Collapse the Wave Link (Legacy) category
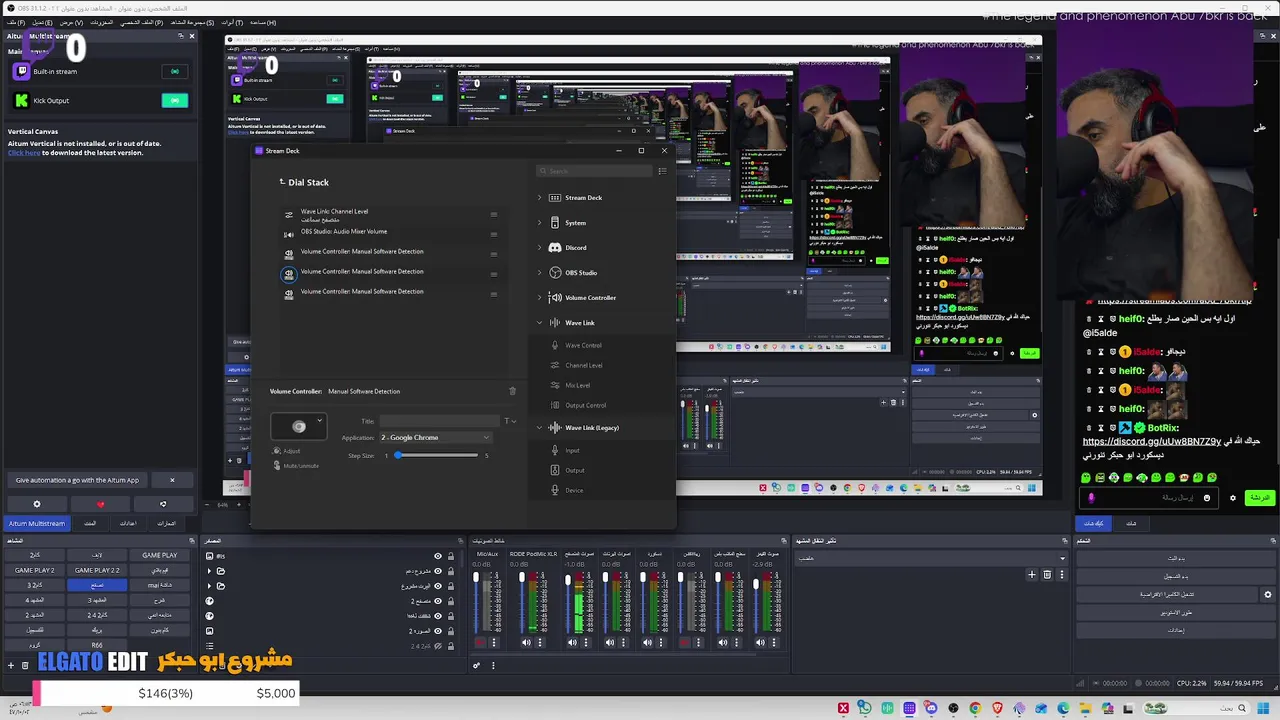 (x=540, y=428)
